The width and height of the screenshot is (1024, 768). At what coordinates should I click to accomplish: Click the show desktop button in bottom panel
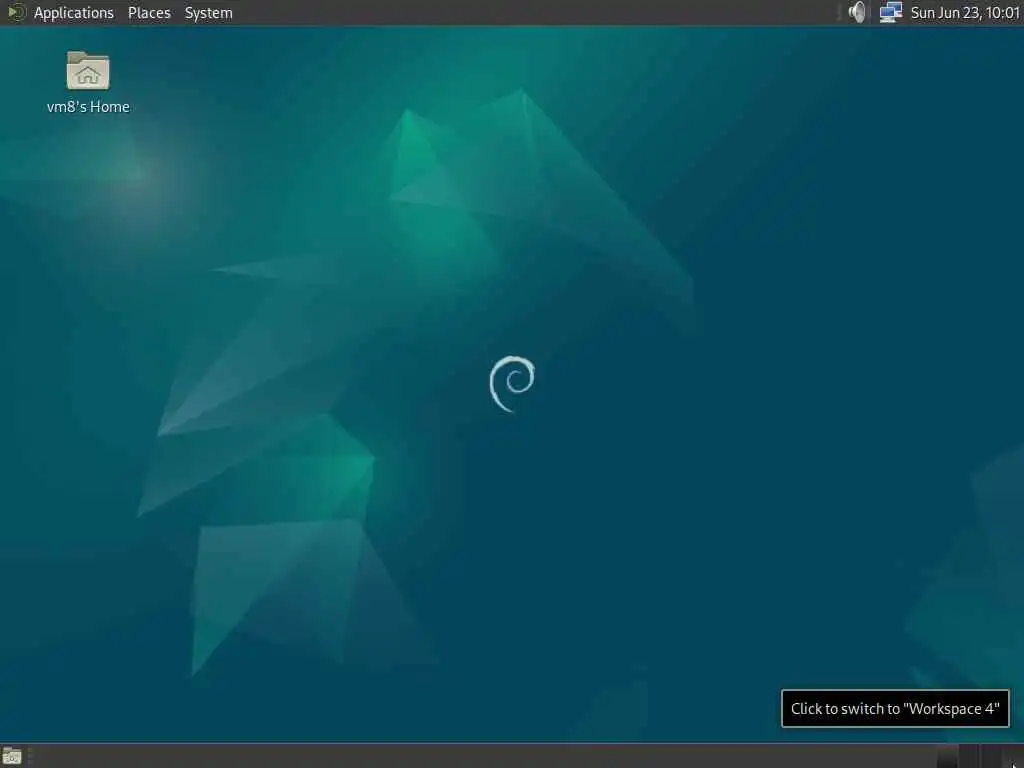(x=12, y=756)
